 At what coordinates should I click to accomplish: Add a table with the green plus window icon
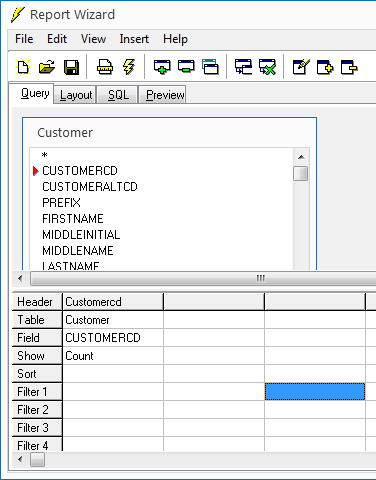point(162,67)
